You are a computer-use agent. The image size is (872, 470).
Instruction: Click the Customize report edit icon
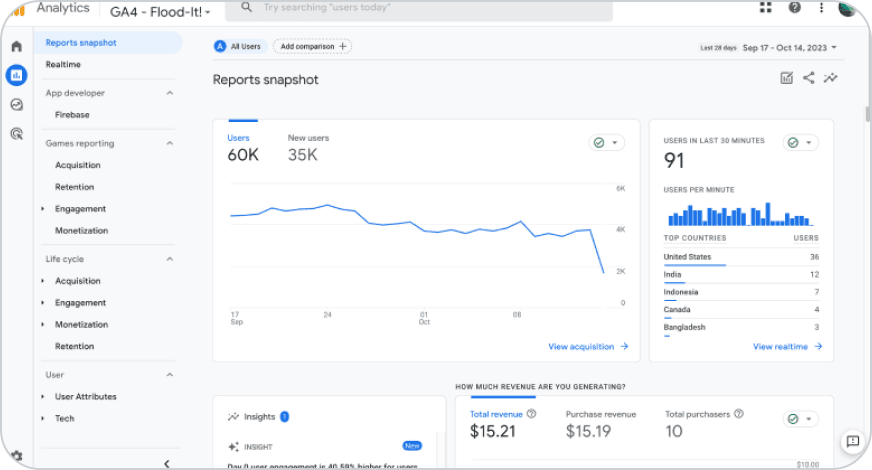click(786, 78)
